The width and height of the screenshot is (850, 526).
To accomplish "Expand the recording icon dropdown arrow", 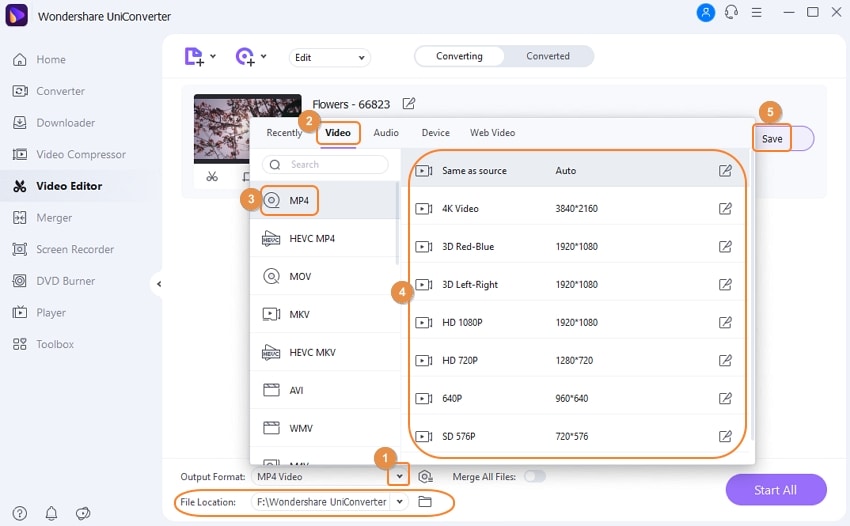I will [263, 56].
